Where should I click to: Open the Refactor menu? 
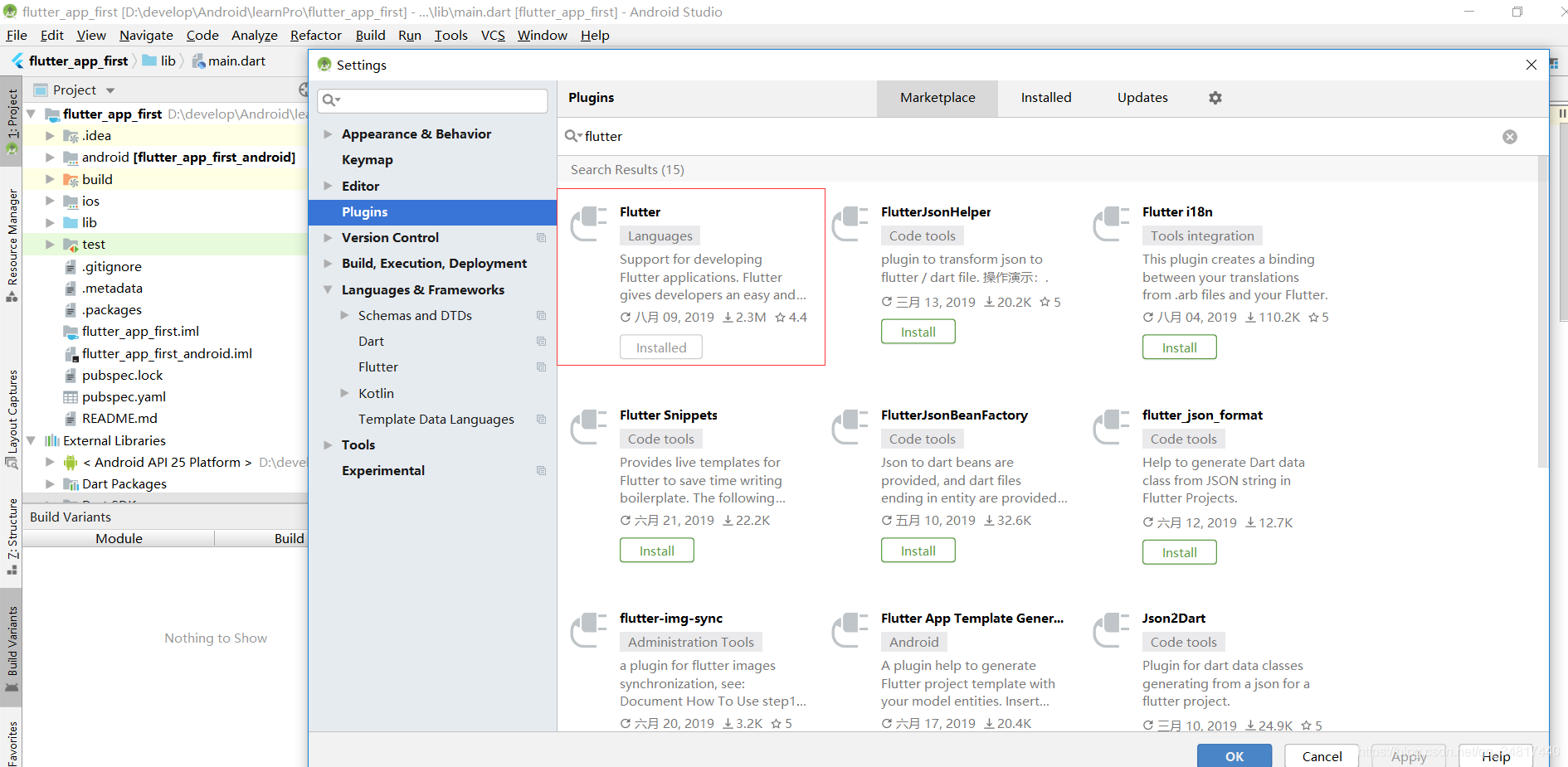316,36
